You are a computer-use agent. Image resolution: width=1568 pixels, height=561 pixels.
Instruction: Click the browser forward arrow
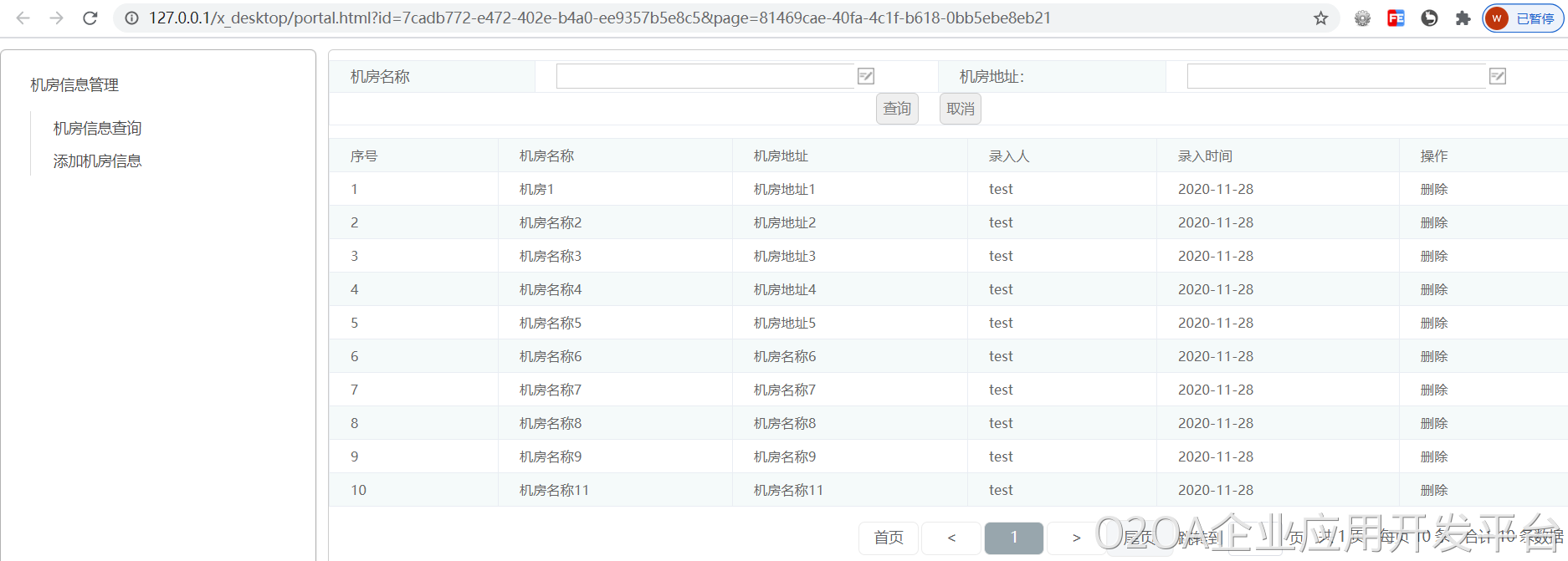[56, 18]
